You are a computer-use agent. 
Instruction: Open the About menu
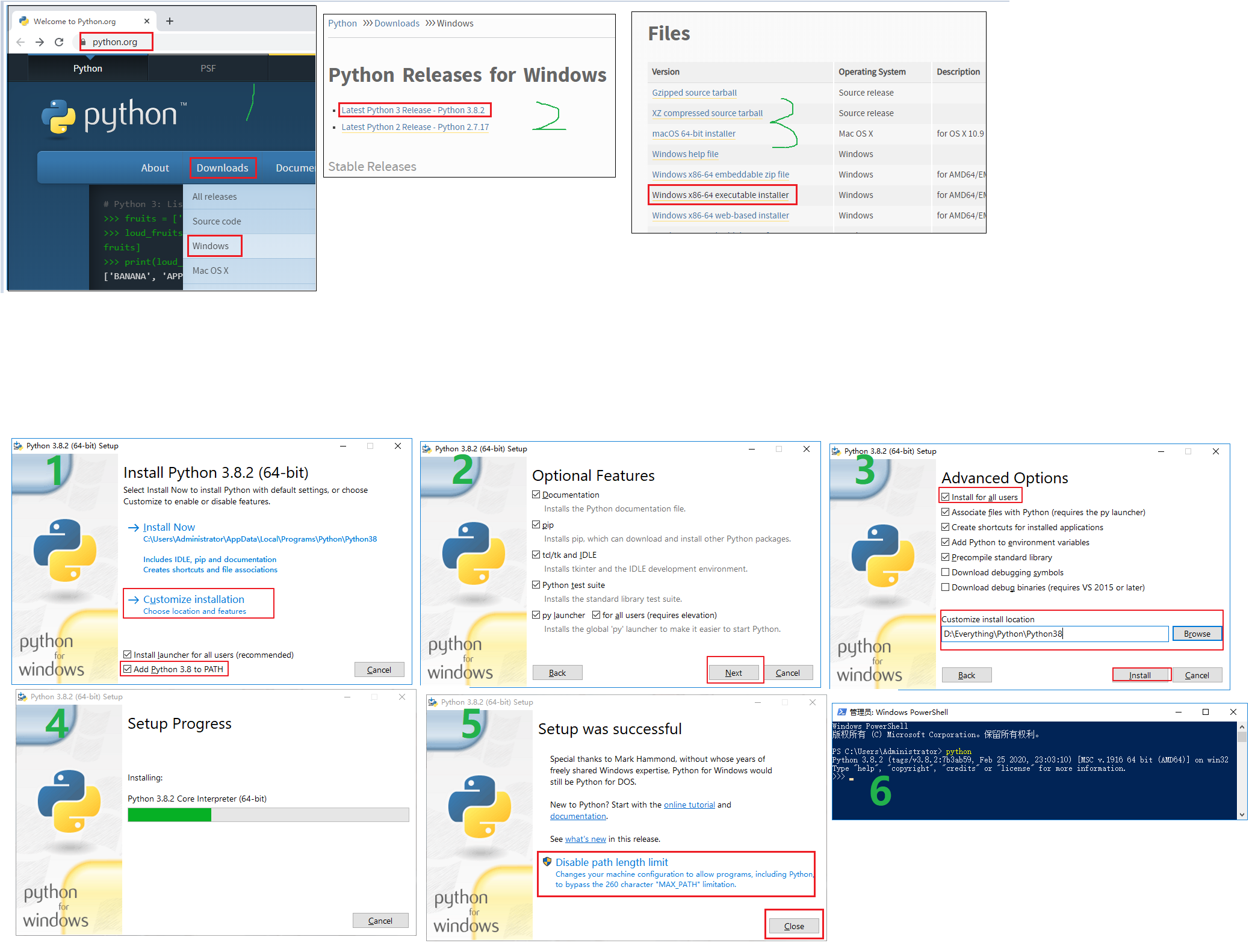(x=155, y=168)
